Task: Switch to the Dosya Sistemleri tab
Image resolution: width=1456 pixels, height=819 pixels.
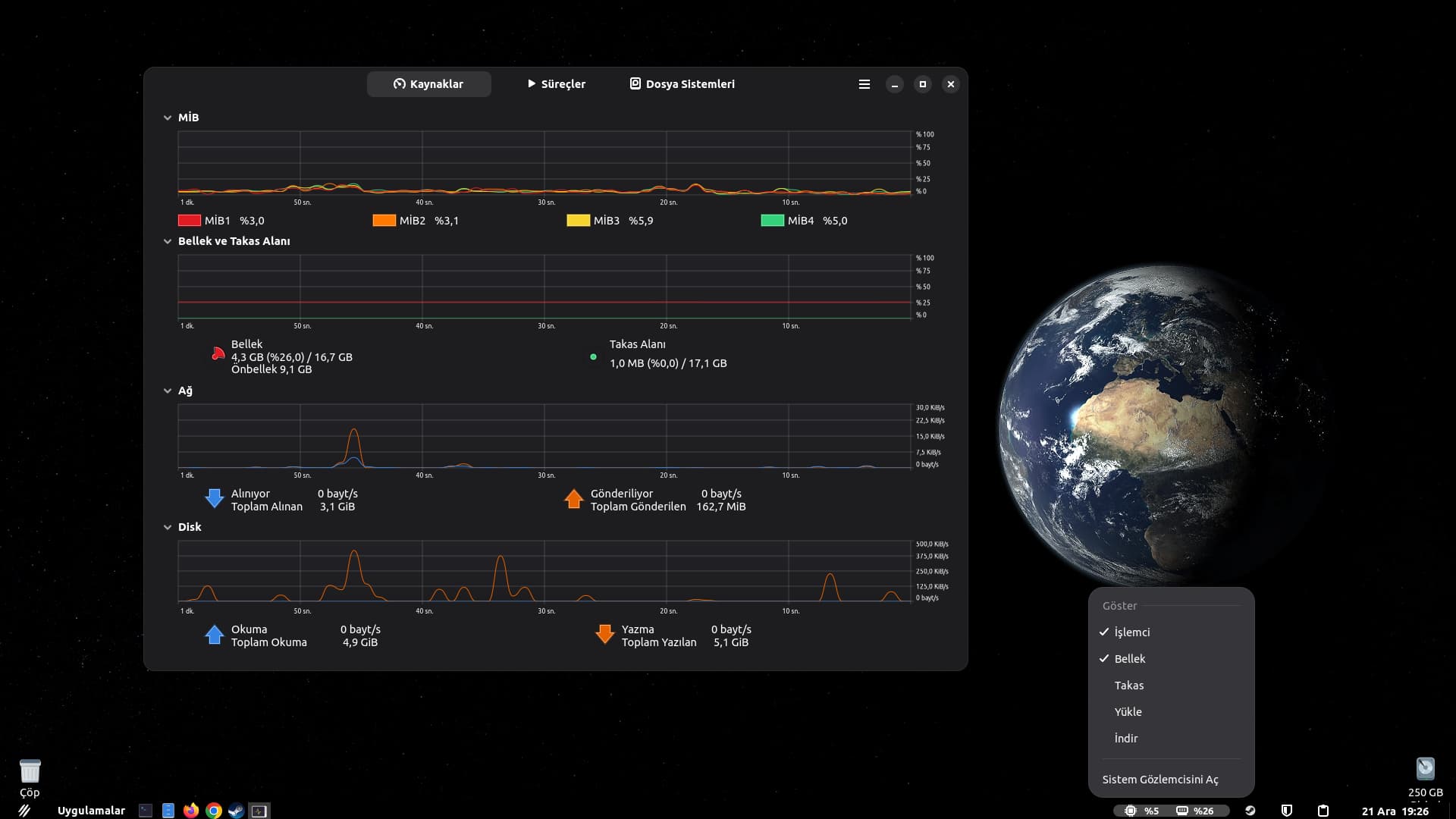Action: pyautogui.click(x=682, y=84)
